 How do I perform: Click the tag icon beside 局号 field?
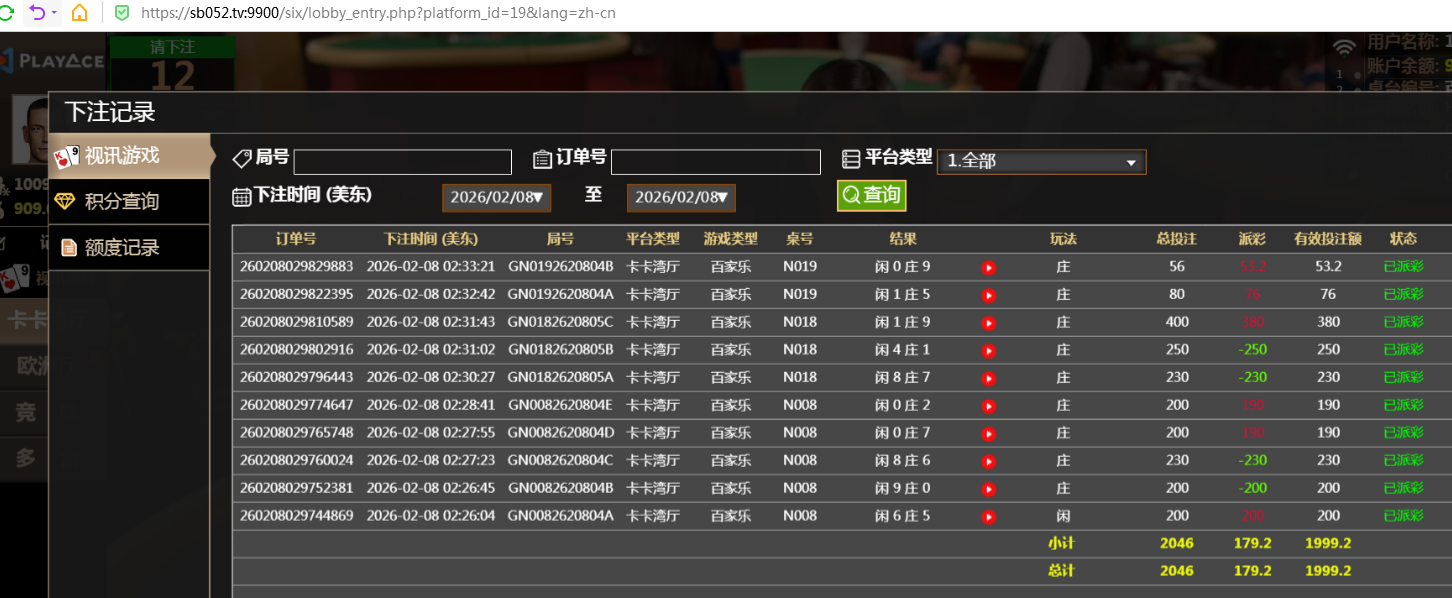241,157
